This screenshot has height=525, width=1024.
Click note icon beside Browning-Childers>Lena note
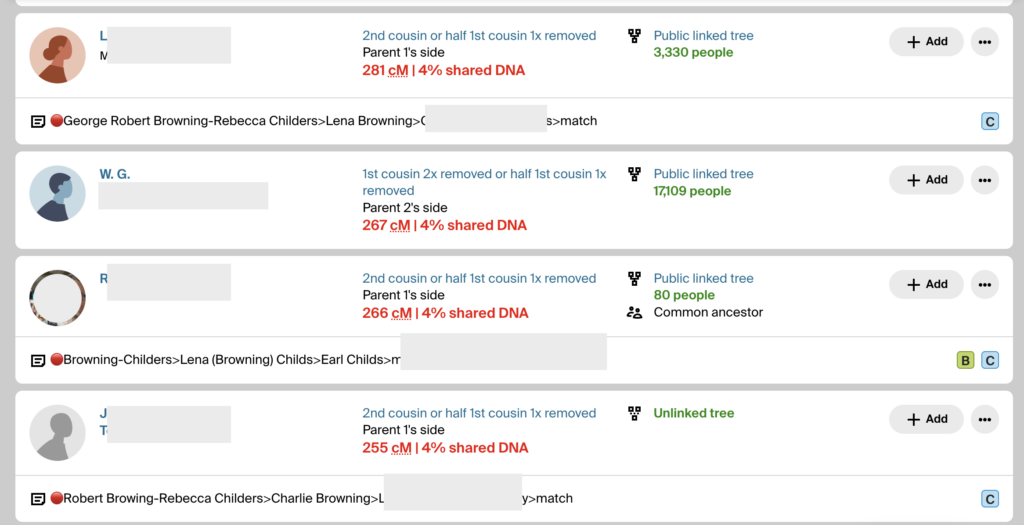coord(38,360)
